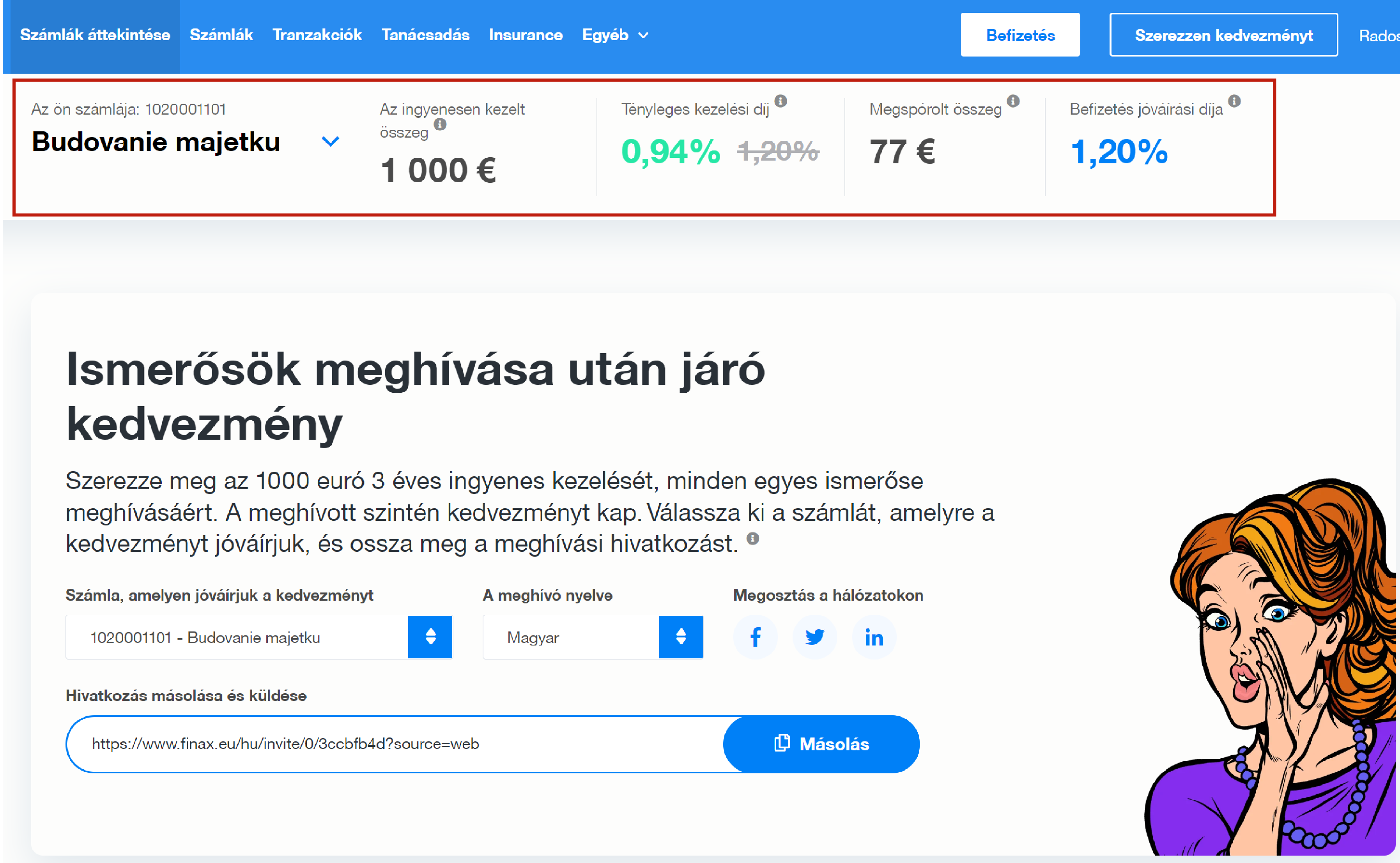The image size is (1400, 863).
Task: Select the invitation link URL field
Action: (342, 744)
